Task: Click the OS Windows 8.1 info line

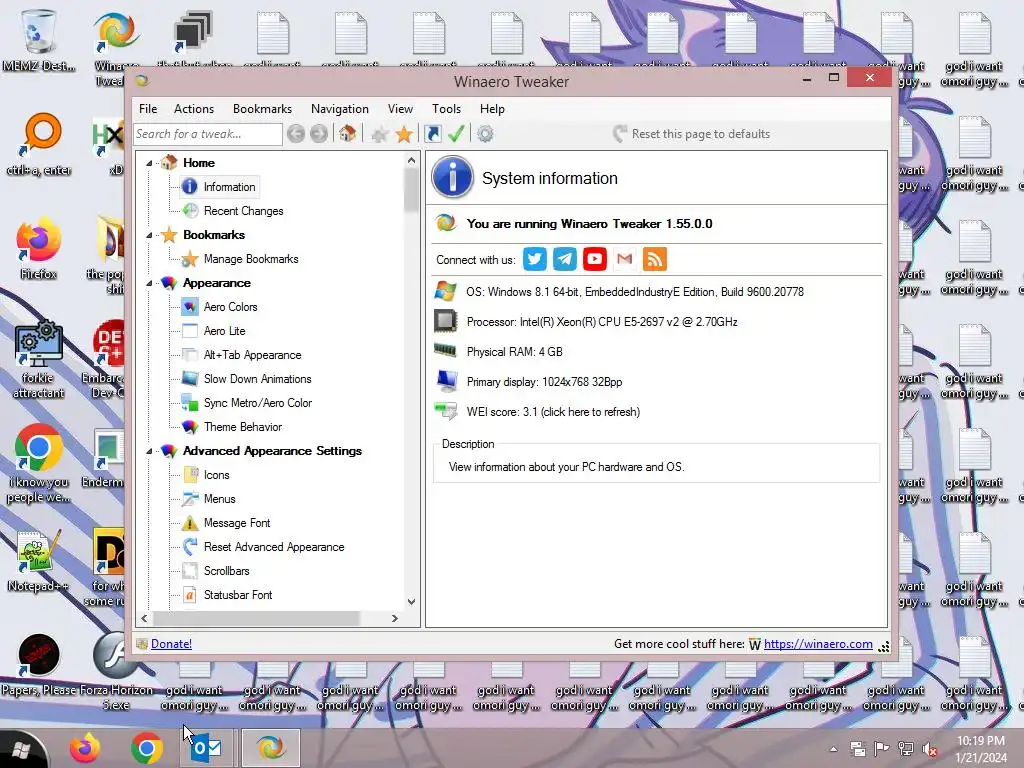Action: pyautogui.click(x=635, y=292)
